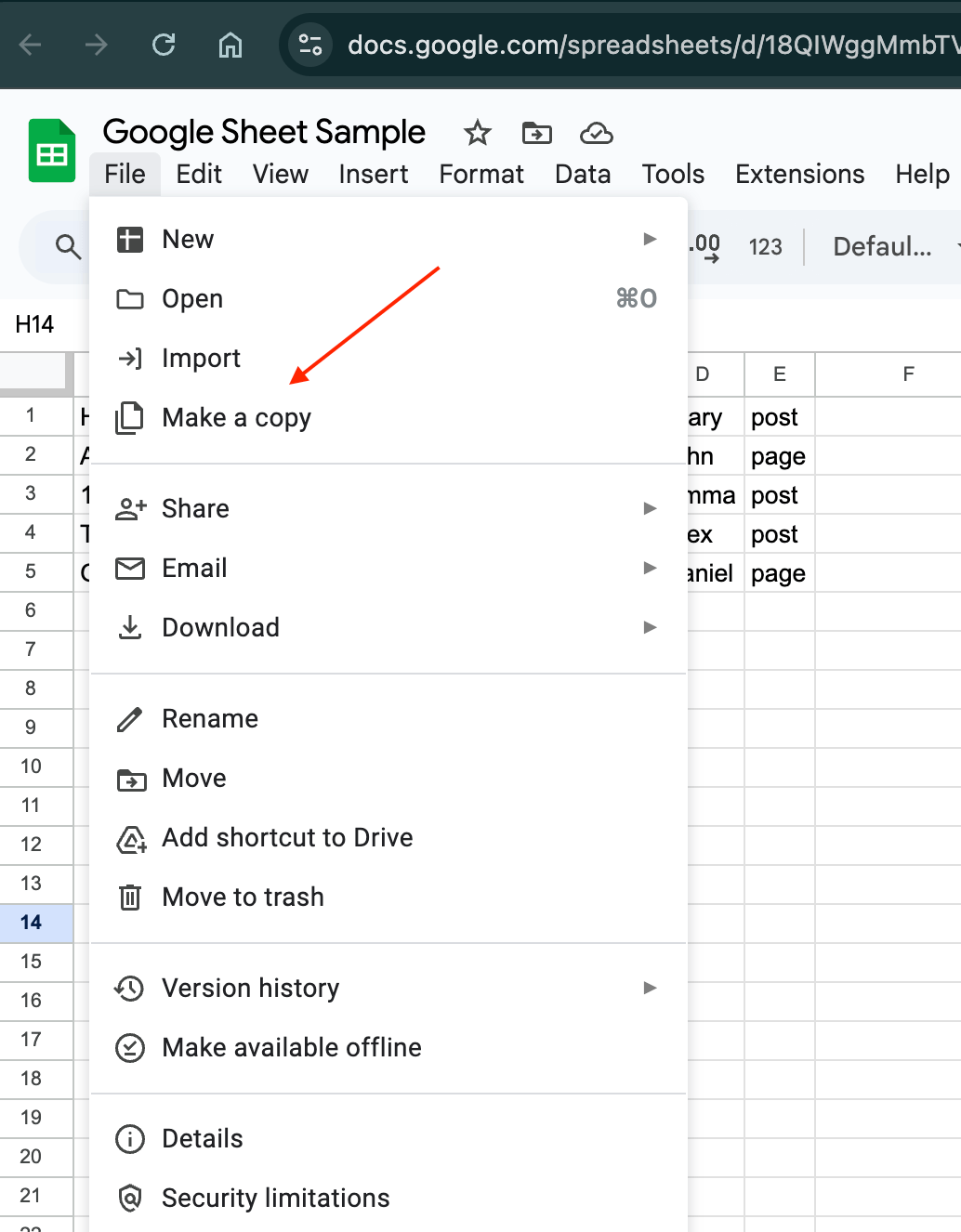
Task: Check the cloud document status icon
Action: (x=596, y=134)
